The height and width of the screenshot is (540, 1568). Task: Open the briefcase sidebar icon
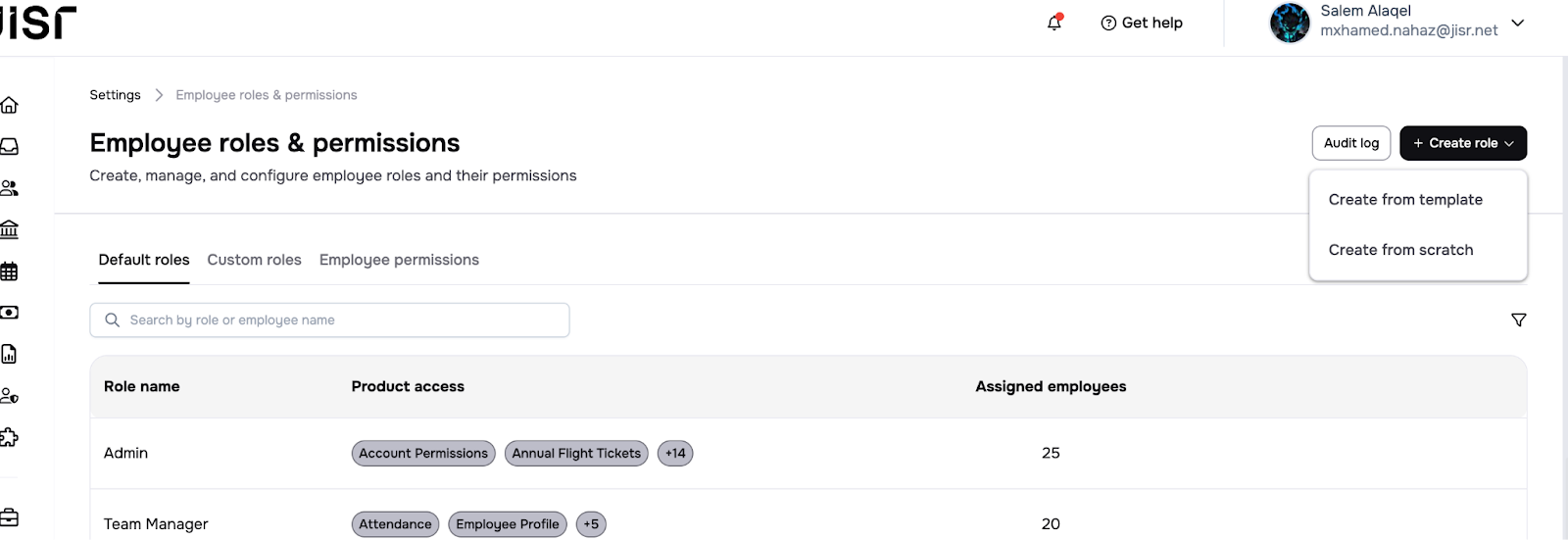coord(10,517)
